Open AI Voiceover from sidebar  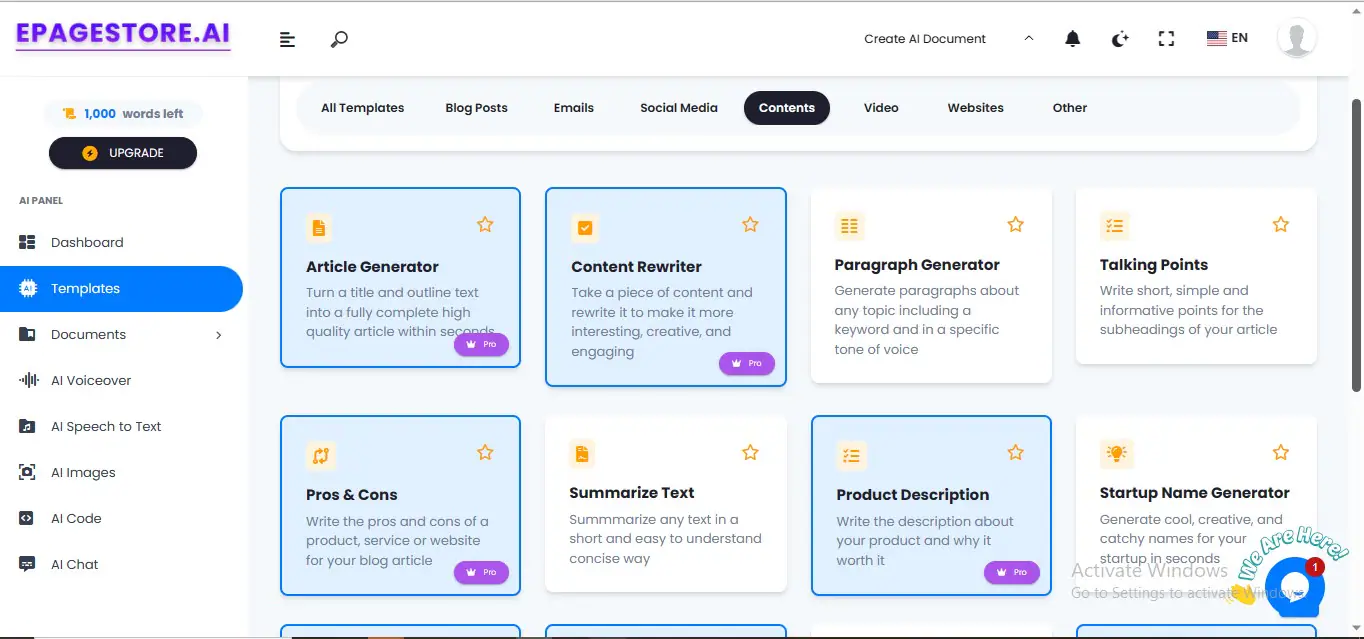click(91, 380)
